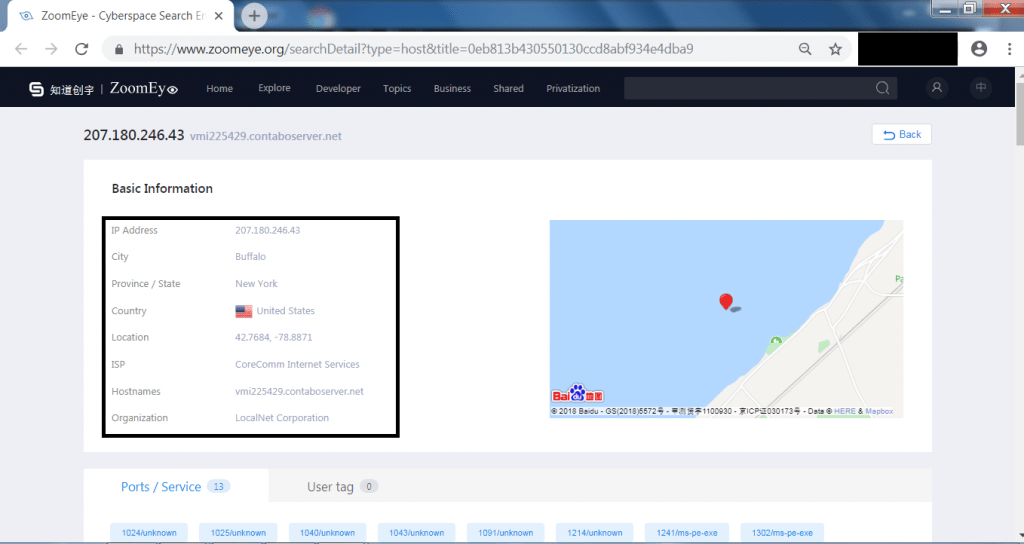Open the Explore menu item

(274, 88)
